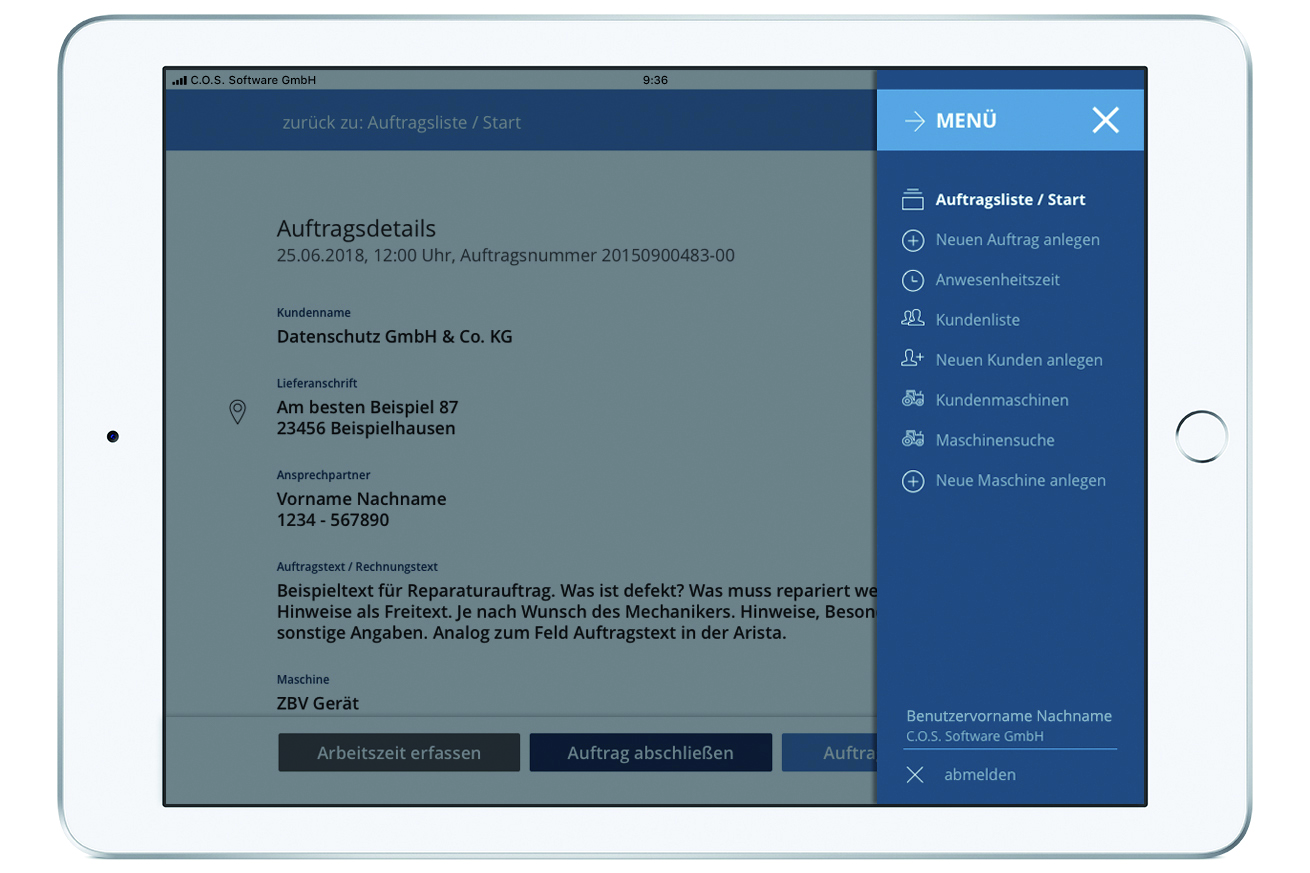Click the people icon for Kundenliste
Screen dimensions: 1310x873
click(912, 319)
